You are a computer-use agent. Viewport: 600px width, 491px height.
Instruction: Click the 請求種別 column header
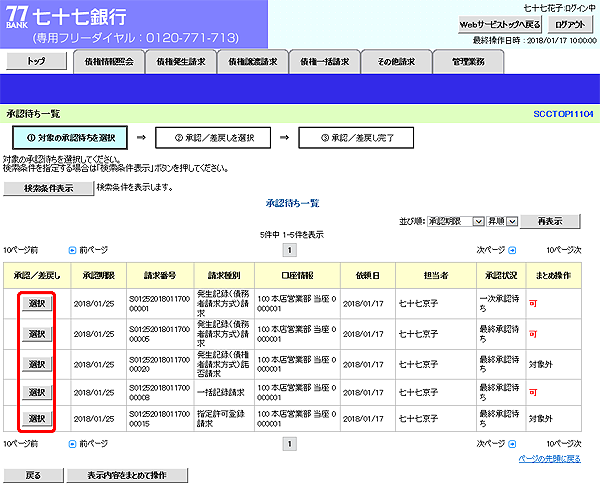224,276
